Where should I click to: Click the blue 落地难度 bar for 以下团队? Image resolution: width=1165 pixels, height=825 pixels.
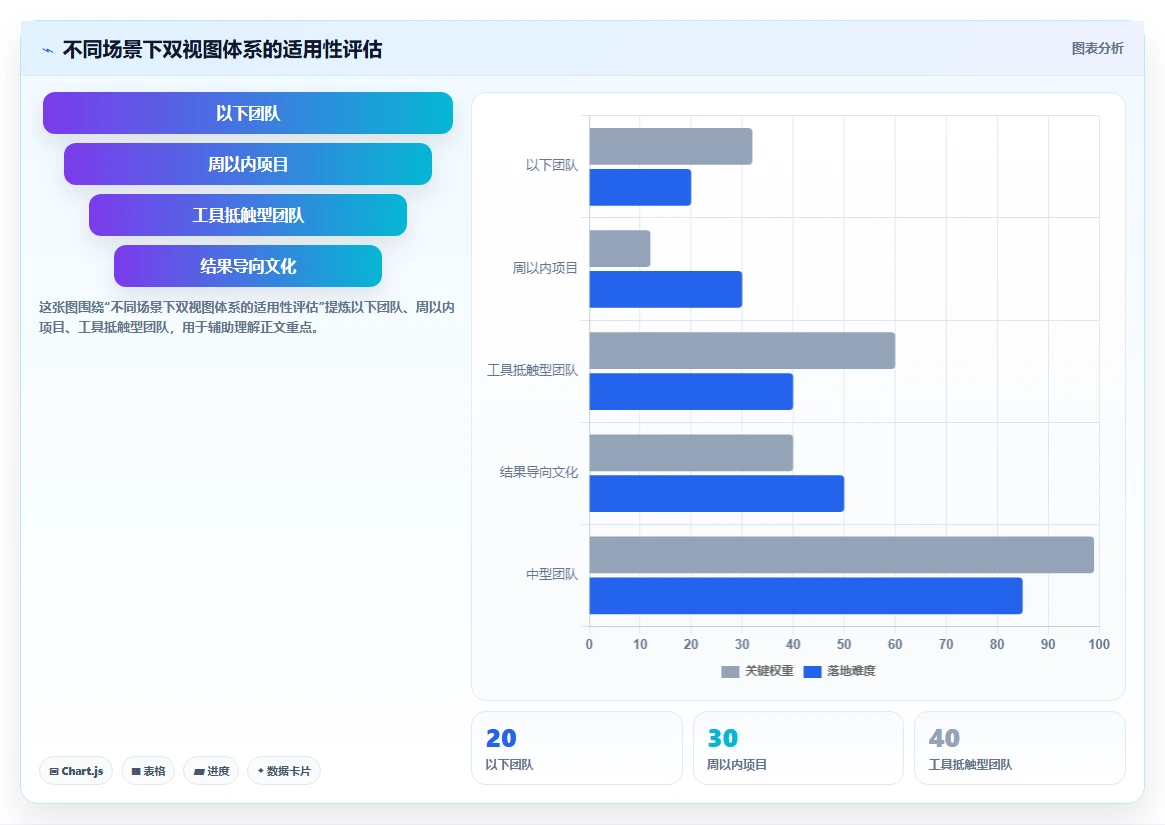[640, 187]
